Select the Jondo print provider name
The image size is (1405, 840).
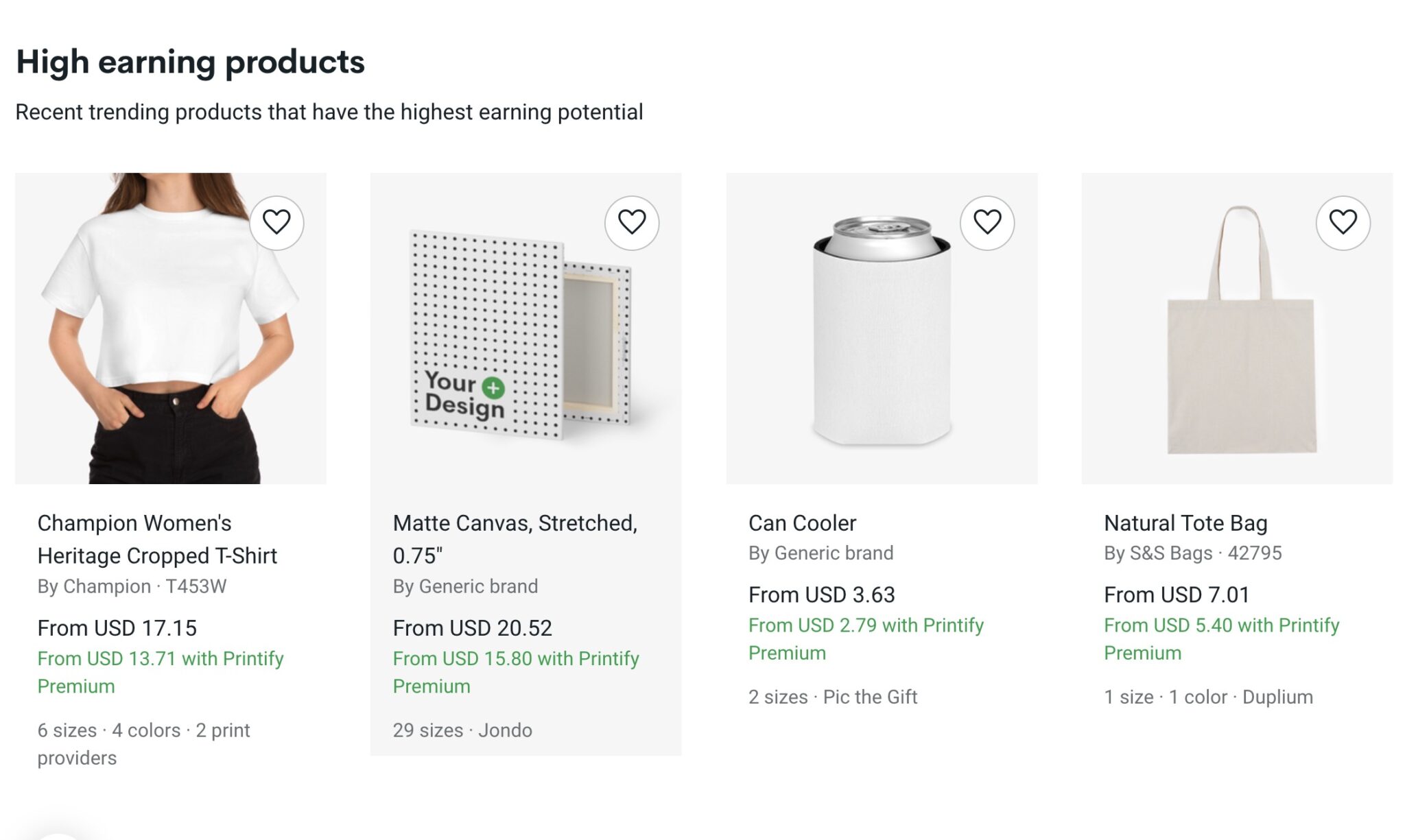[508, 730]
